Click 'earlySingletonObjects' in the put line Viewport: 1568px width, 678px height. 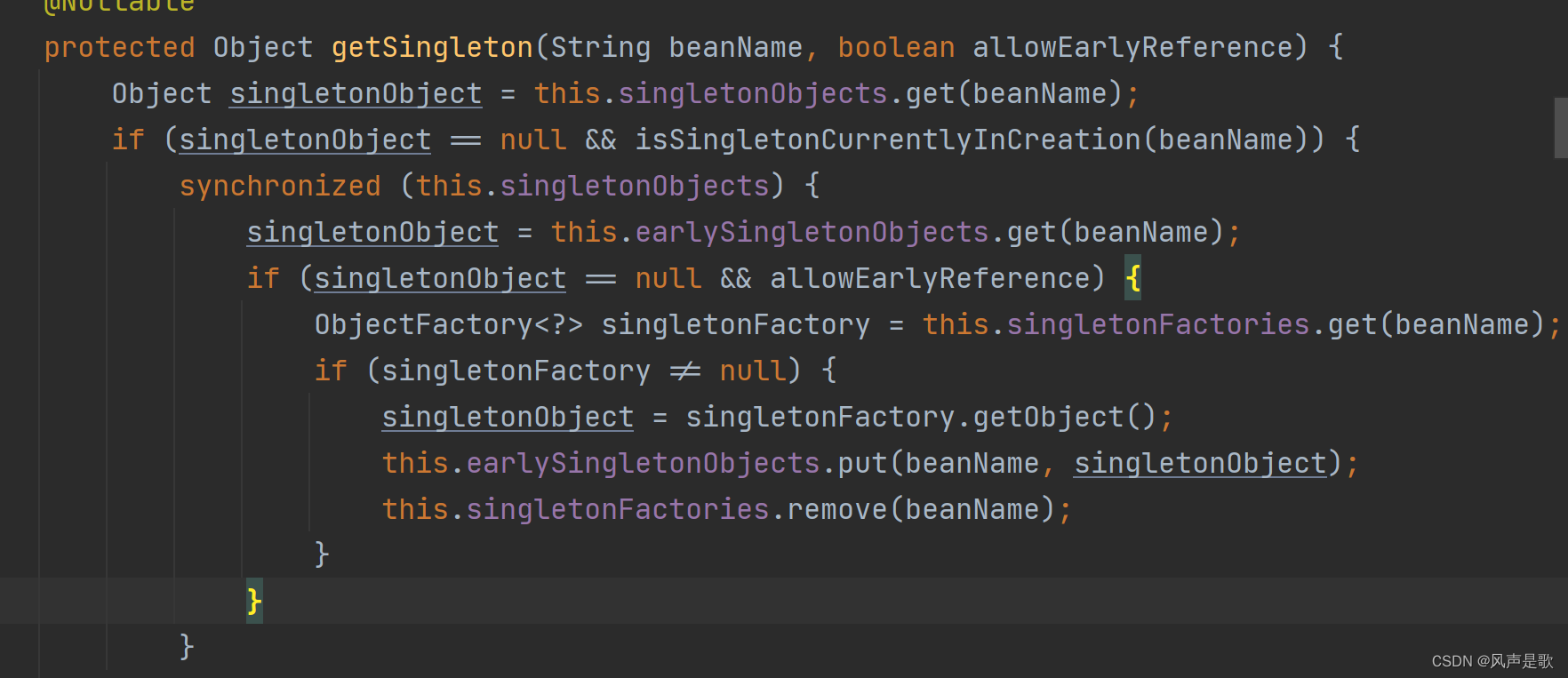click(x=643, y=463)
